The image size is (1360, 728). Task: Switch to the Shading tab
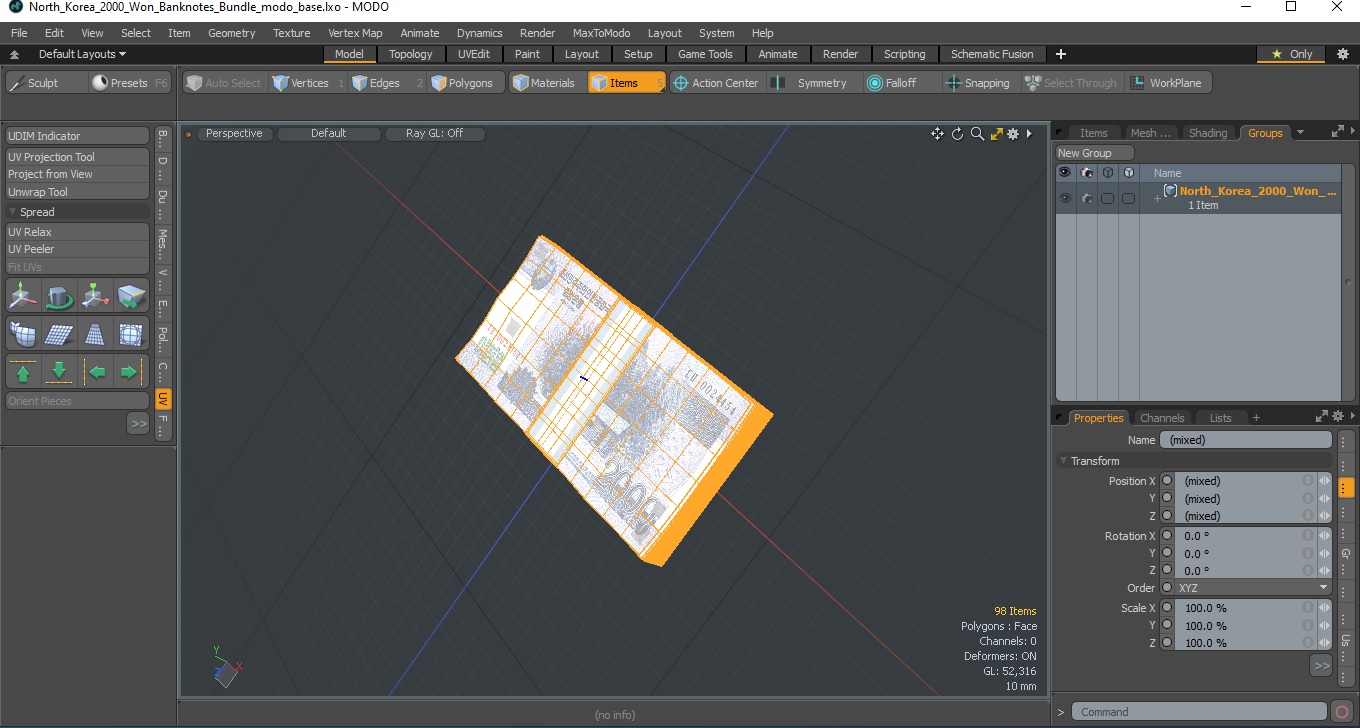[1208, 133]
